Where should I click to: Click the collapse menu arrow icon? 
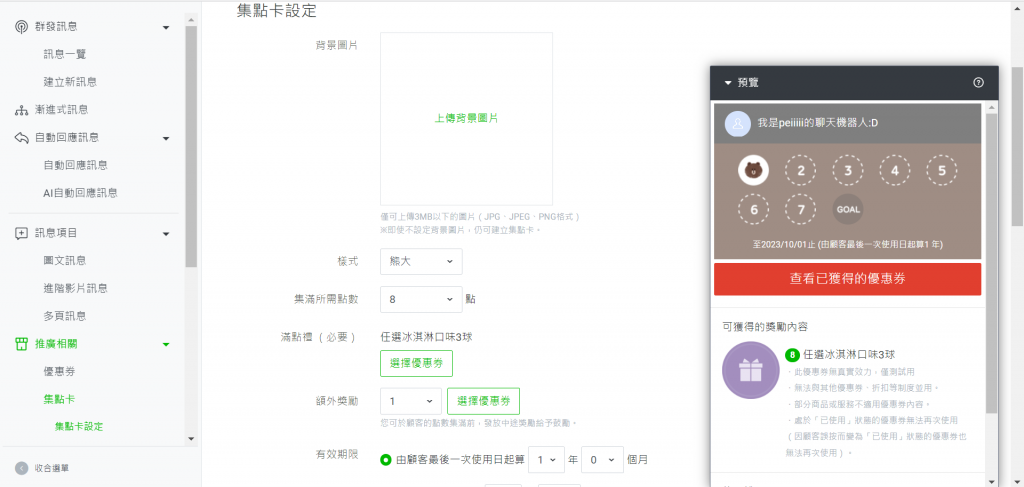coord(22,468)
